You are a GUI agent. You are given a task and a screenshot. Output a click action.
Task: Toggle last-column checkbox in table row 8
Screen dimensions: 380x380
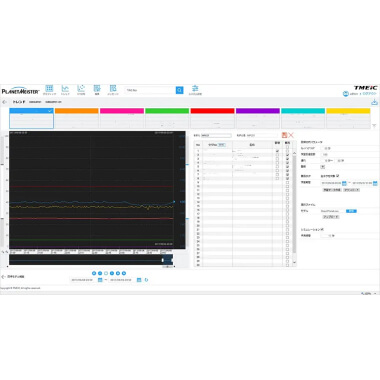[x=287, y=179]
